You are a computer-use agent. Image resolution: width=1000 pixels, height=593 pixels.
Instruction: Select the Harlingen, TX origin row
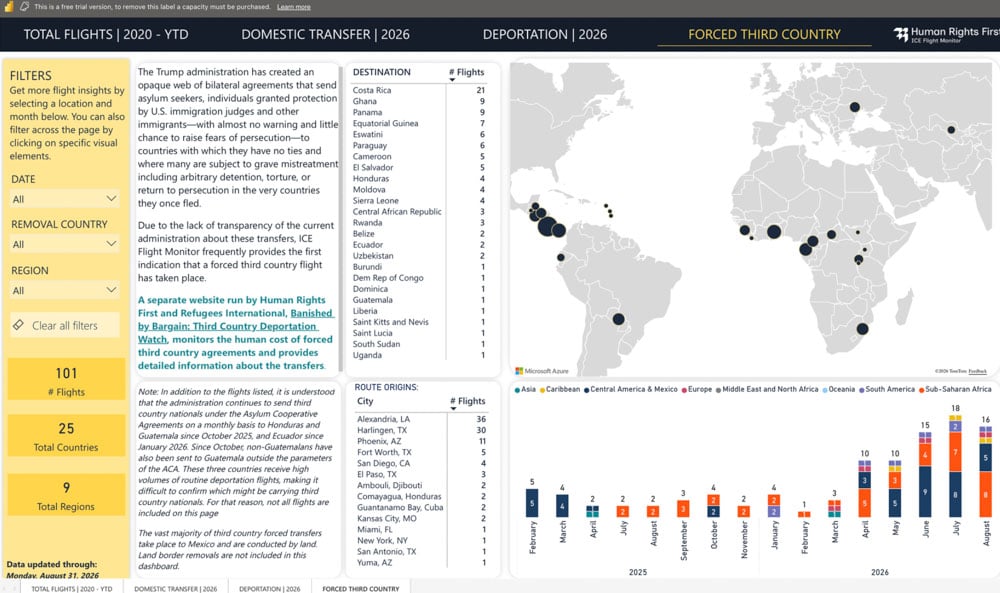422,430
